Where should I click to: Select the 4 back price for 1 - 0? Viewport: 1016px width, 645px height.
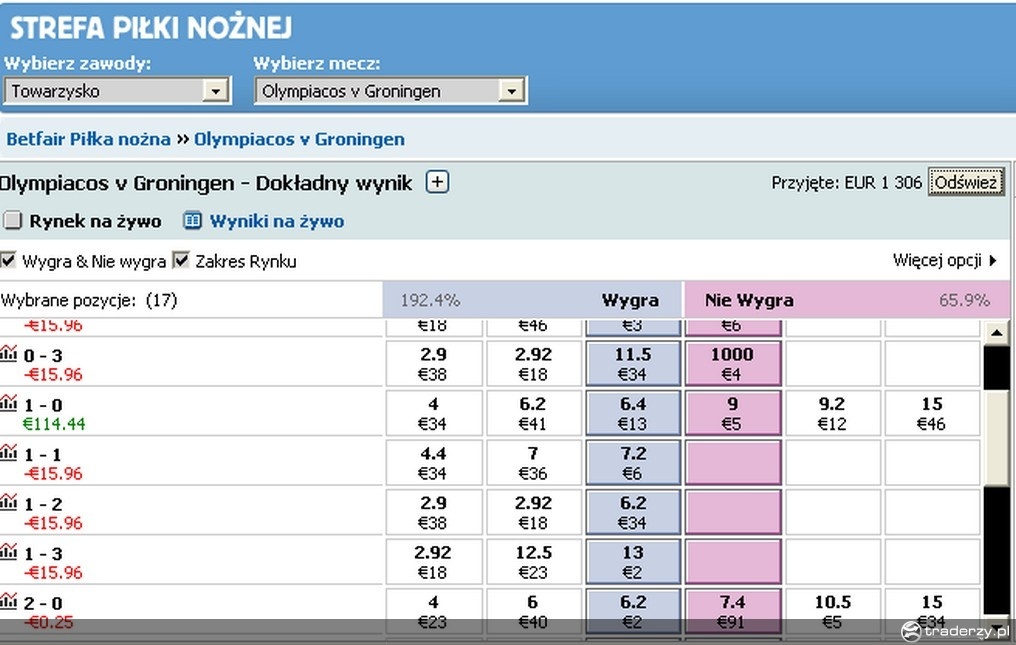[433, 413]
